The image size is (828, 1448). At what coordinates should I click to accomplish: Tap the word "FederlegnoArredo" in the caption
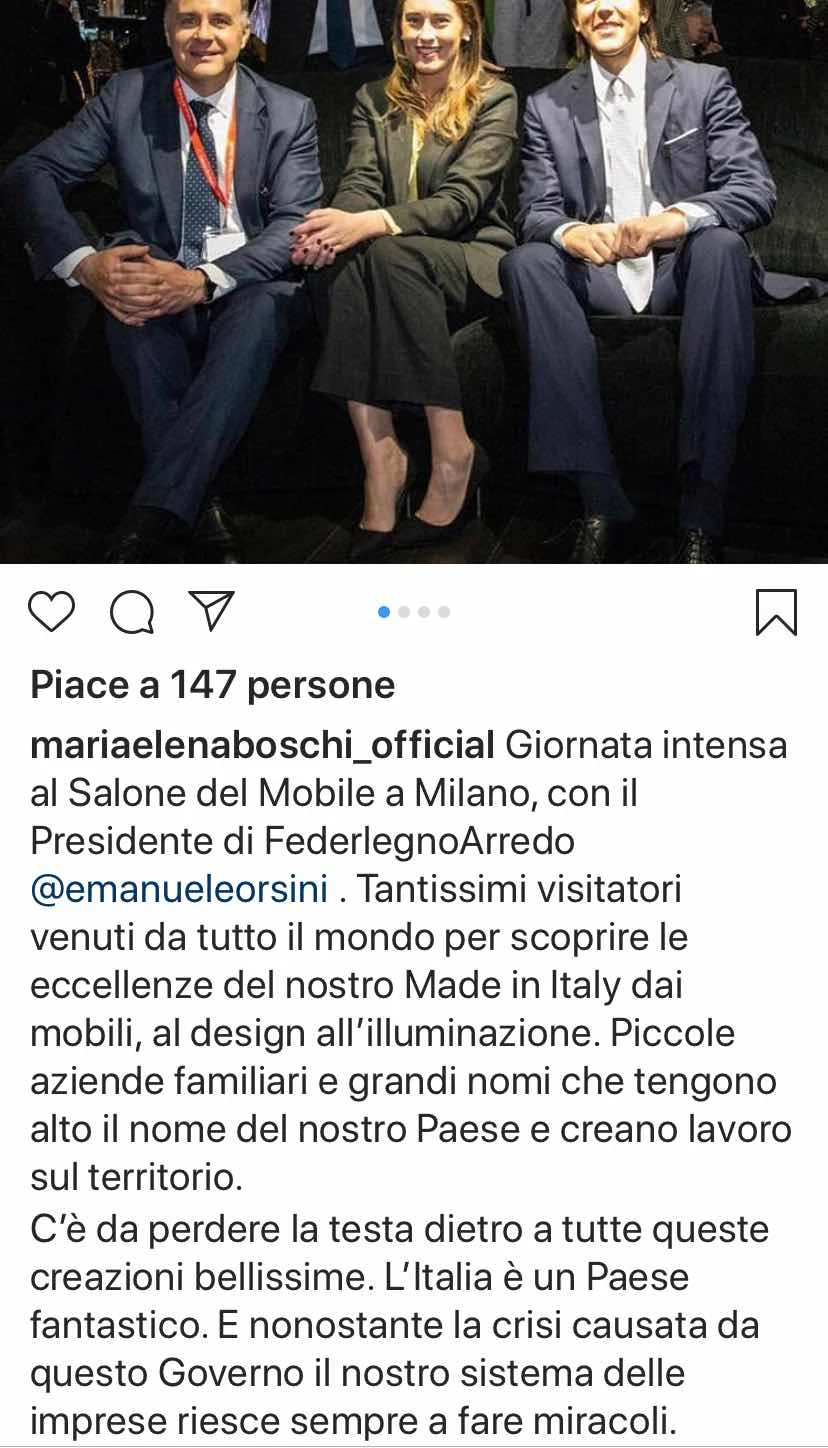(419, 841)
